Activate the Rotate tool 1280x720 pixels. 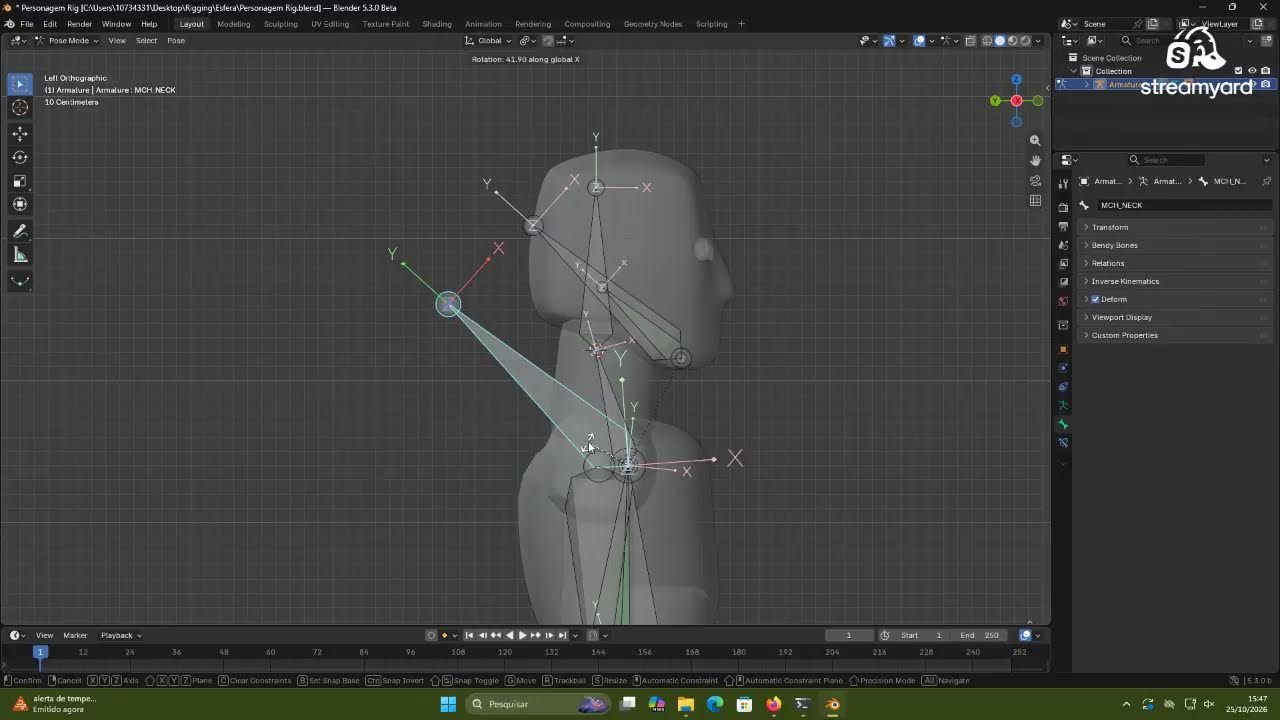(x=20, y=157)
